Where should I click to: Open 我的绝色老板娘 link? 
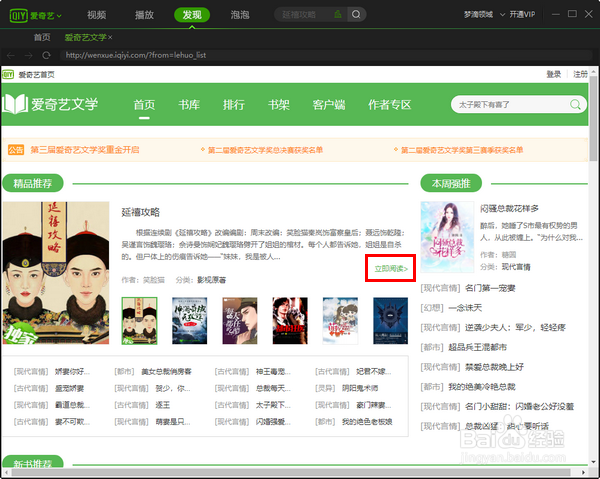(367, 422)
